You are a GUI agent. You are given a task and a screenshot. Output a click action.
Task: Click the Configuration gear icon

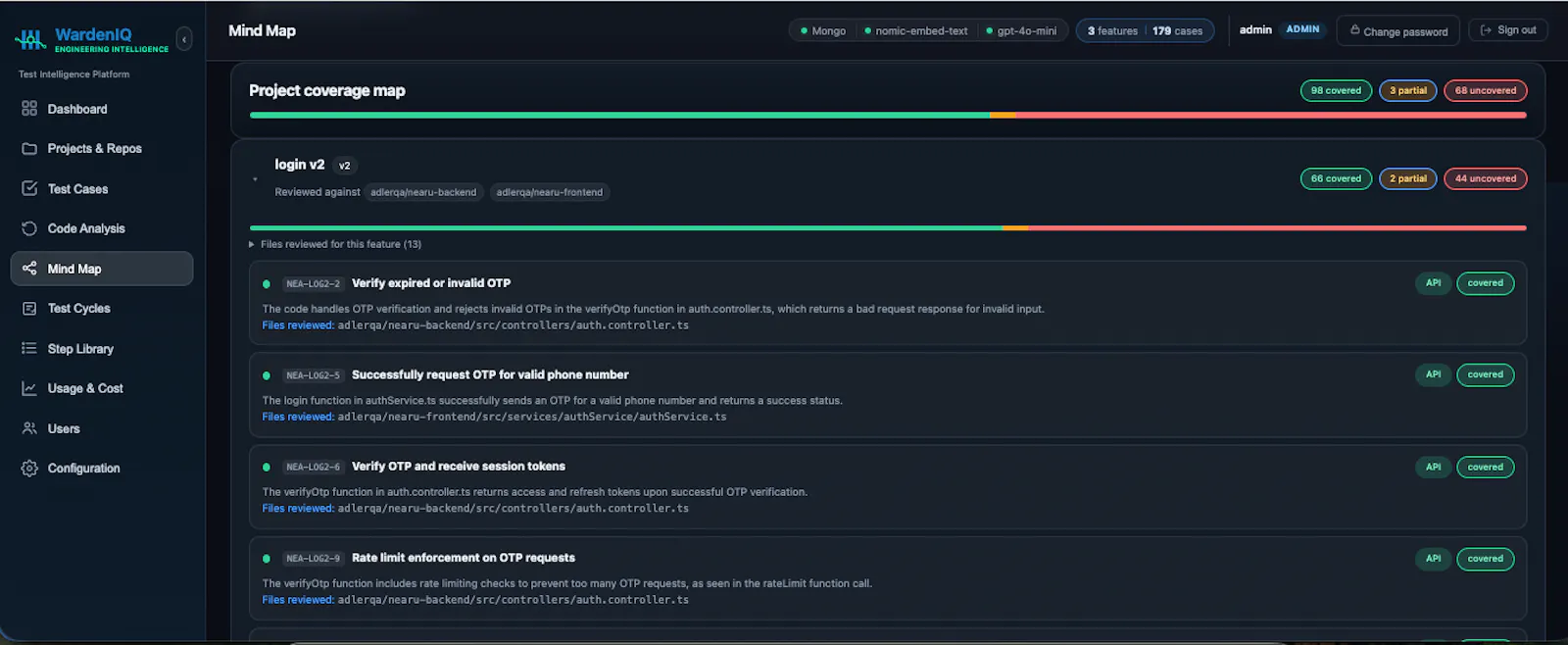pyautogui.click(x=29, y=469)
